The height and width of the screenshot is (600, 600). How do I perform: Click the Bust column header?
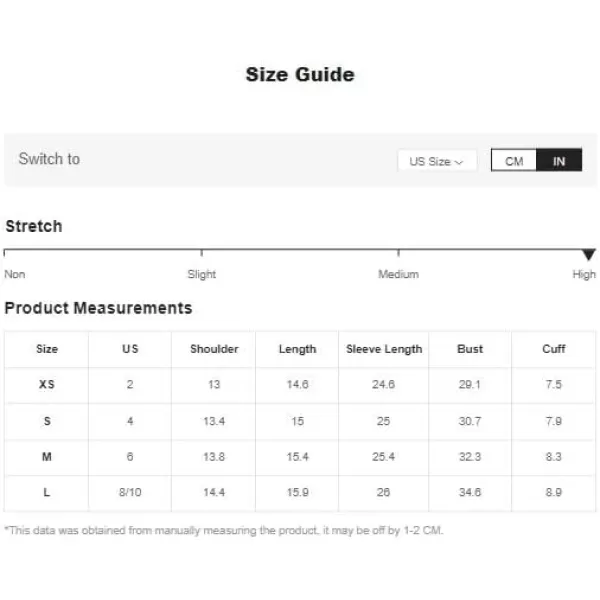pyautogui.click(x=470, y=349)
